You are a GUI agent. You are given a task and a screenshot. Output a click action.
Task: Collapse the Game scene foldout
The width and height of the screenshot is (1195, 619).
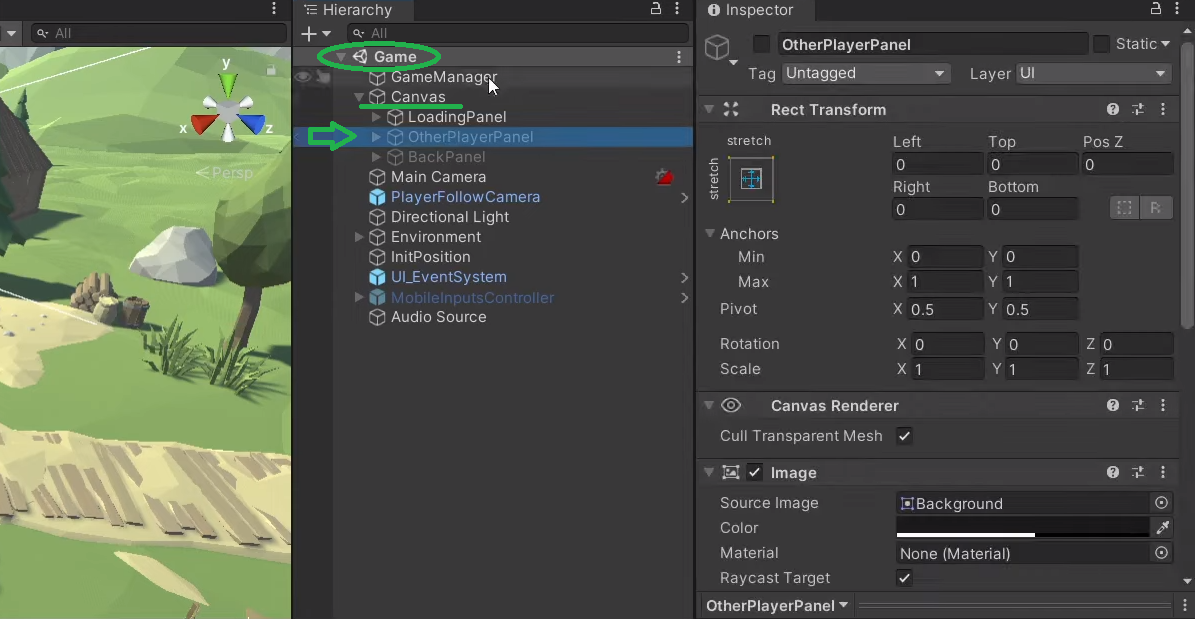pos(341,57)
